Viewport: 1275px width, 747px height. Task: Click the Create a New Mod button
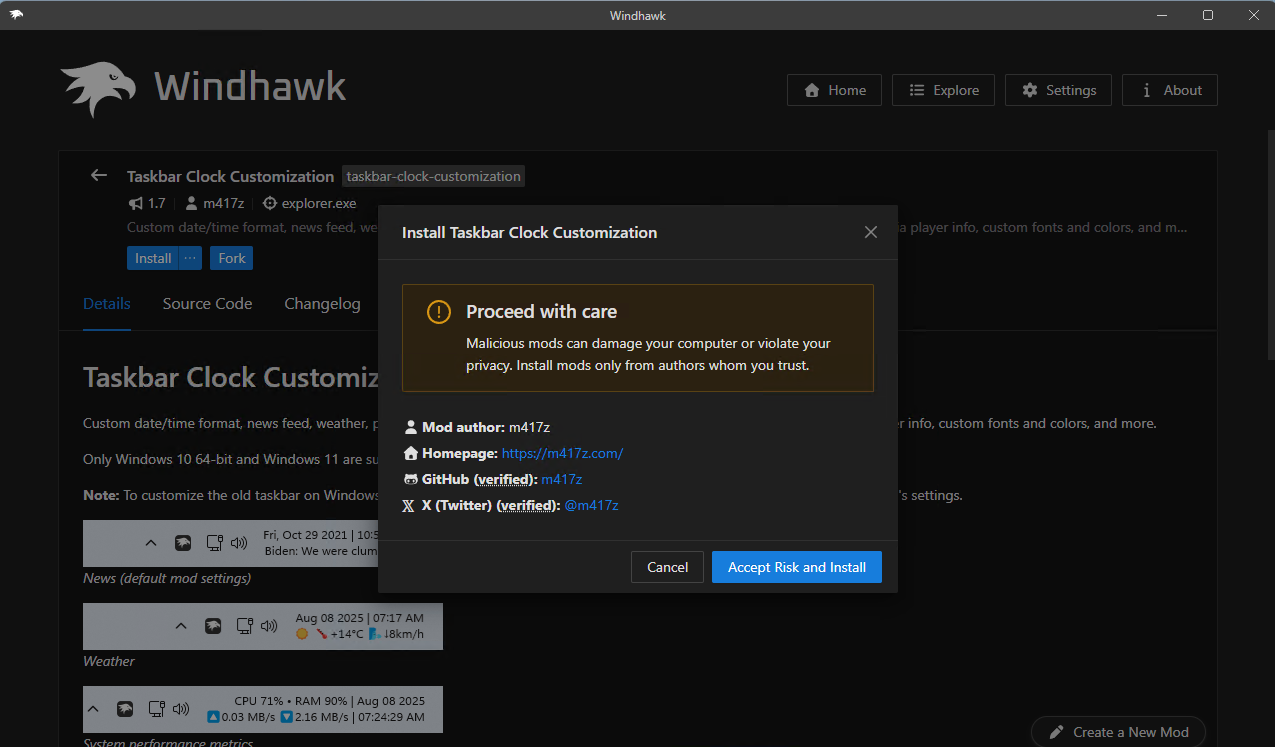(x=1118, y=732)
